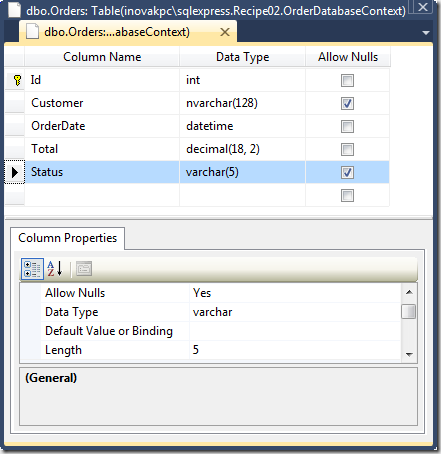Click the document icon in the window title
Image resolution: width=441 pixels, height=454 pixels.
pyautogui.click(x=14, y=9)
